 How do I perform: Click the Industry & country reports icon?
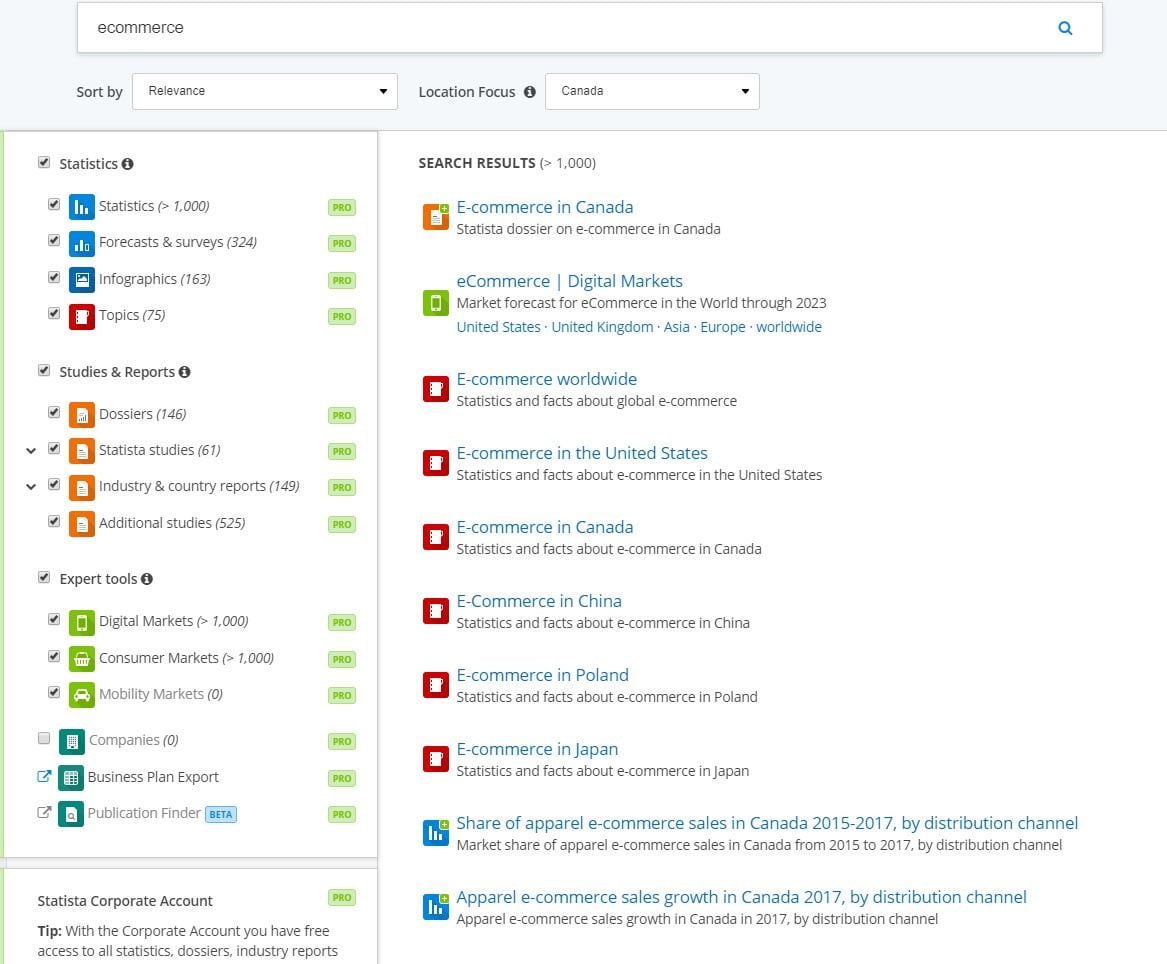coord(82,487)
